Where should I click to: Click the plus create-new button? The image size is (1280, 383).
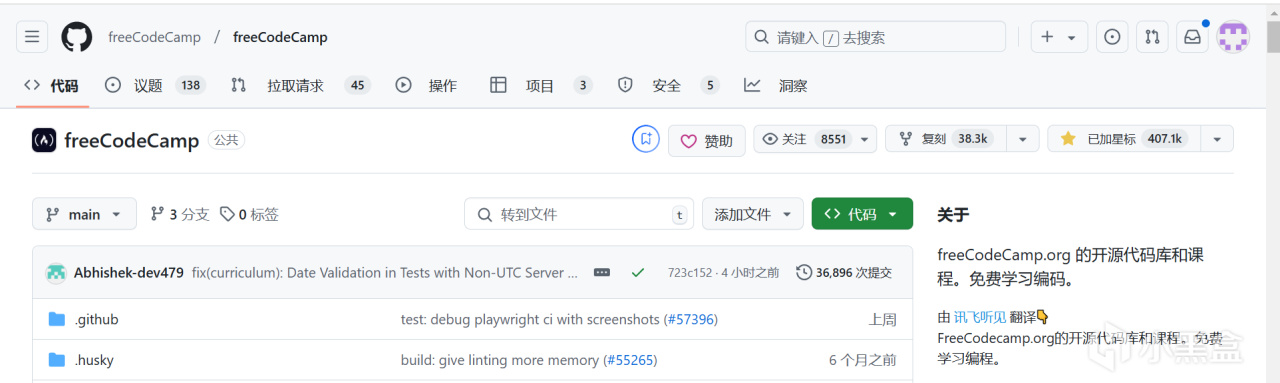(1059, 37)
